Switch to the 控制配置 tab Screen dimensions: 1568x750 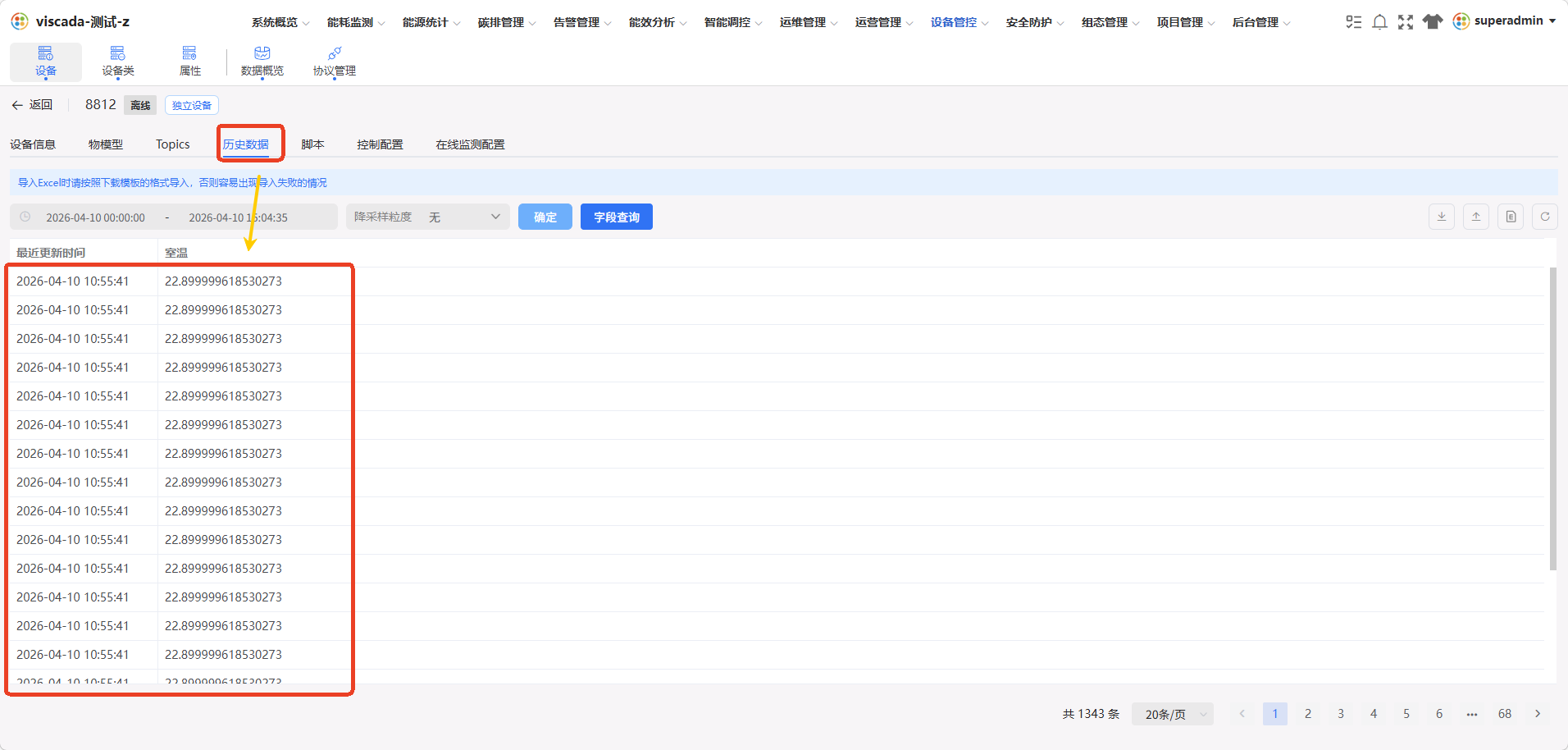[x=380, y=144]
